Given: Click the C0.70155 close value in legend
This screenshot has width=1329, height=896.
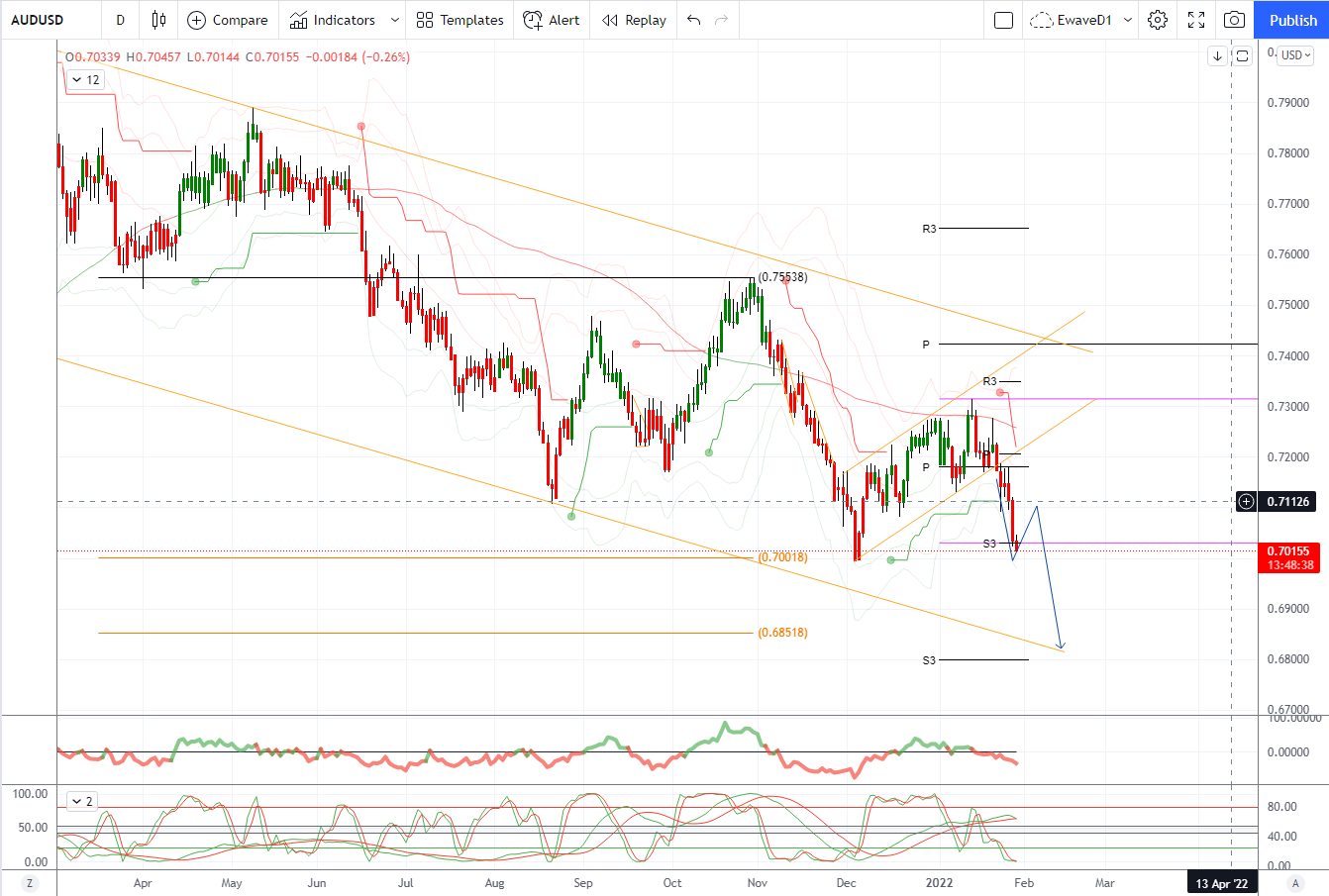Looking at the screenshot, I should coord(271,57).
